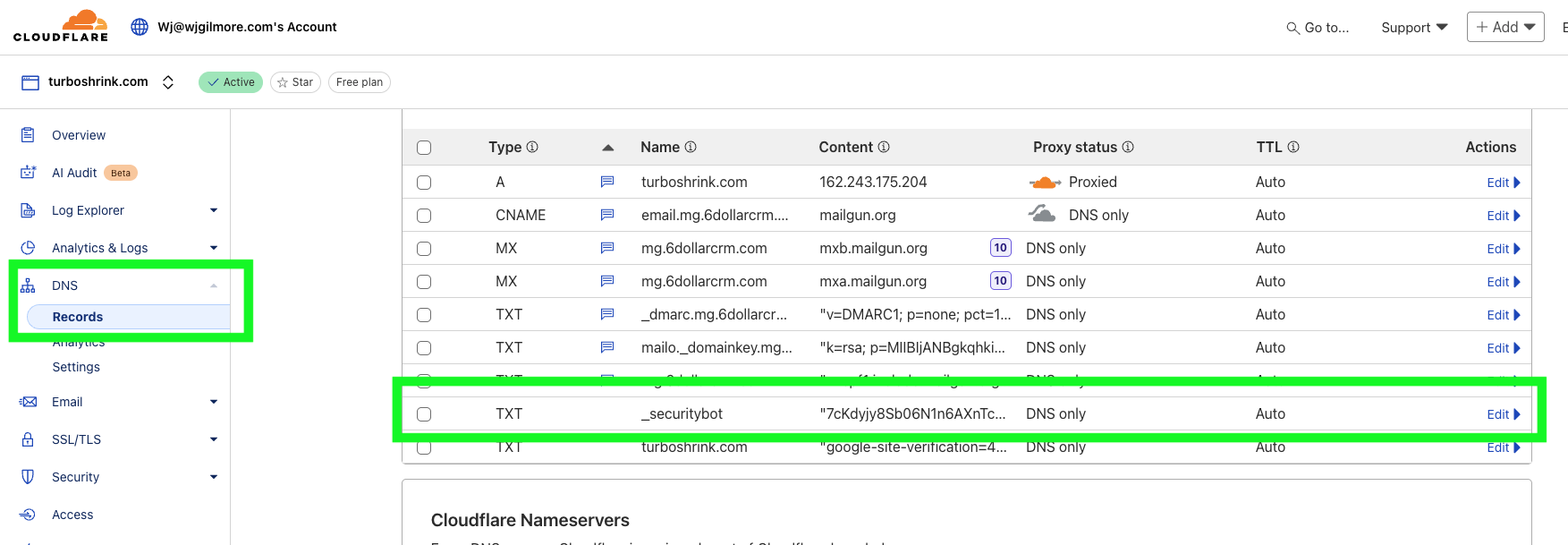Image resolution: width=1568 pixels, height=545 pixels.
Task: Open the Add dropdown button
Action: (x=1505, y=27)
